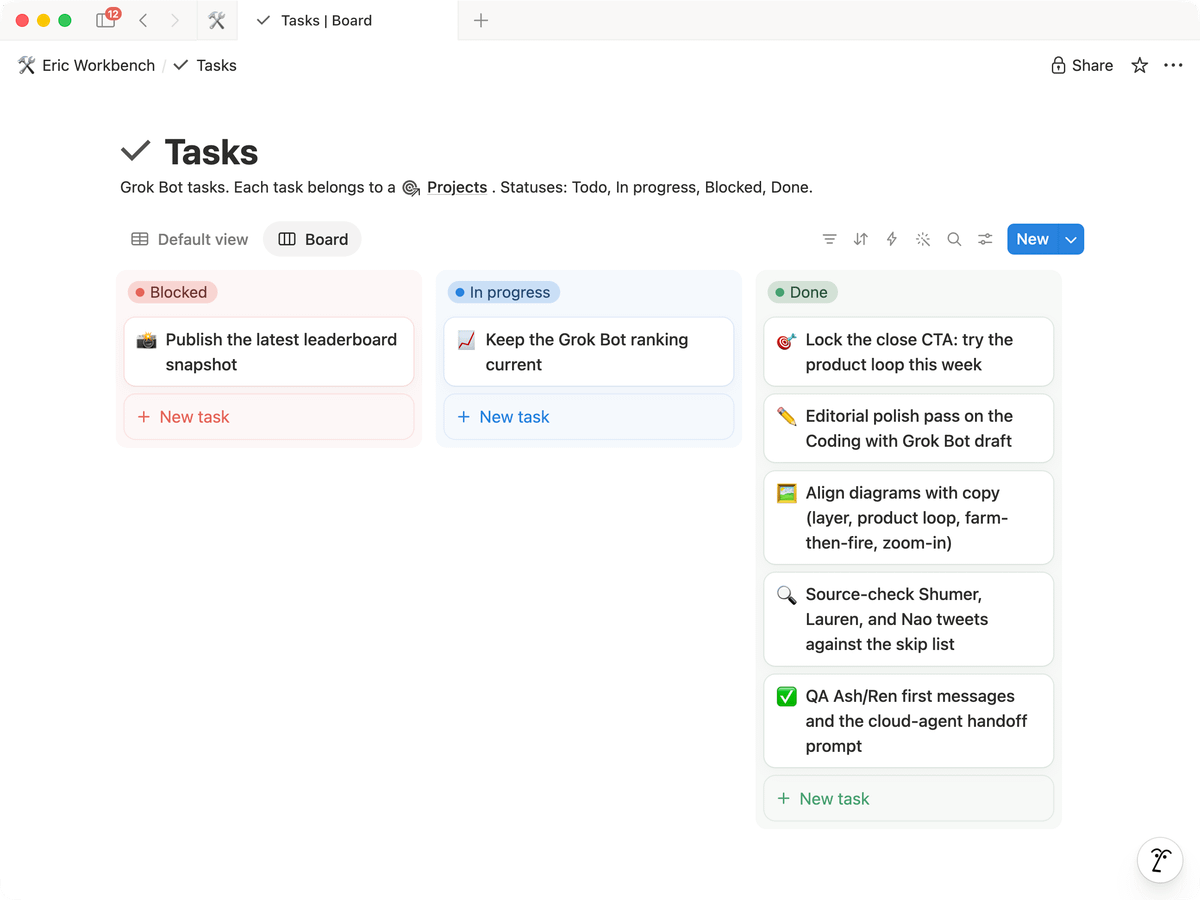
Task: Click the chart emoji on ranking card
Action: 466,340
